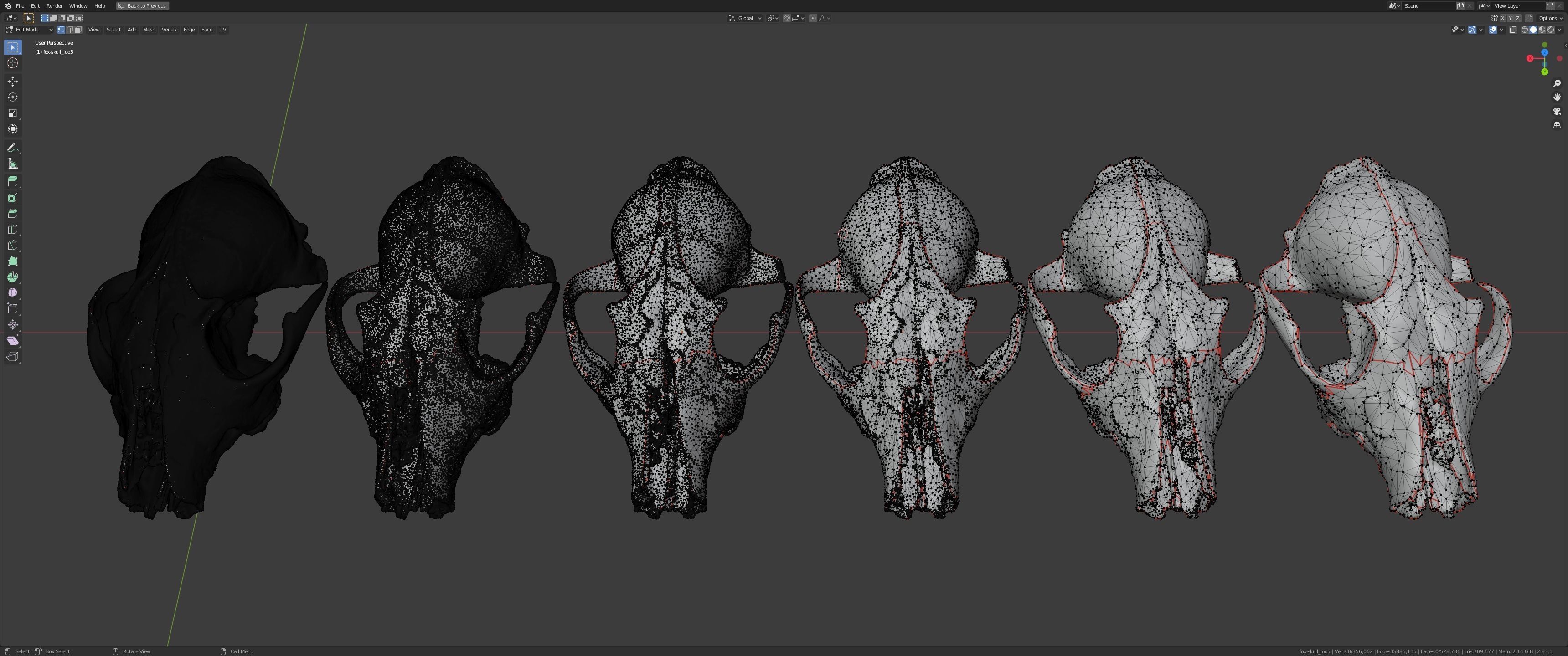The image size is (1568, 656).
Task: Toggle X-ray view
Action: point(1513,29)
